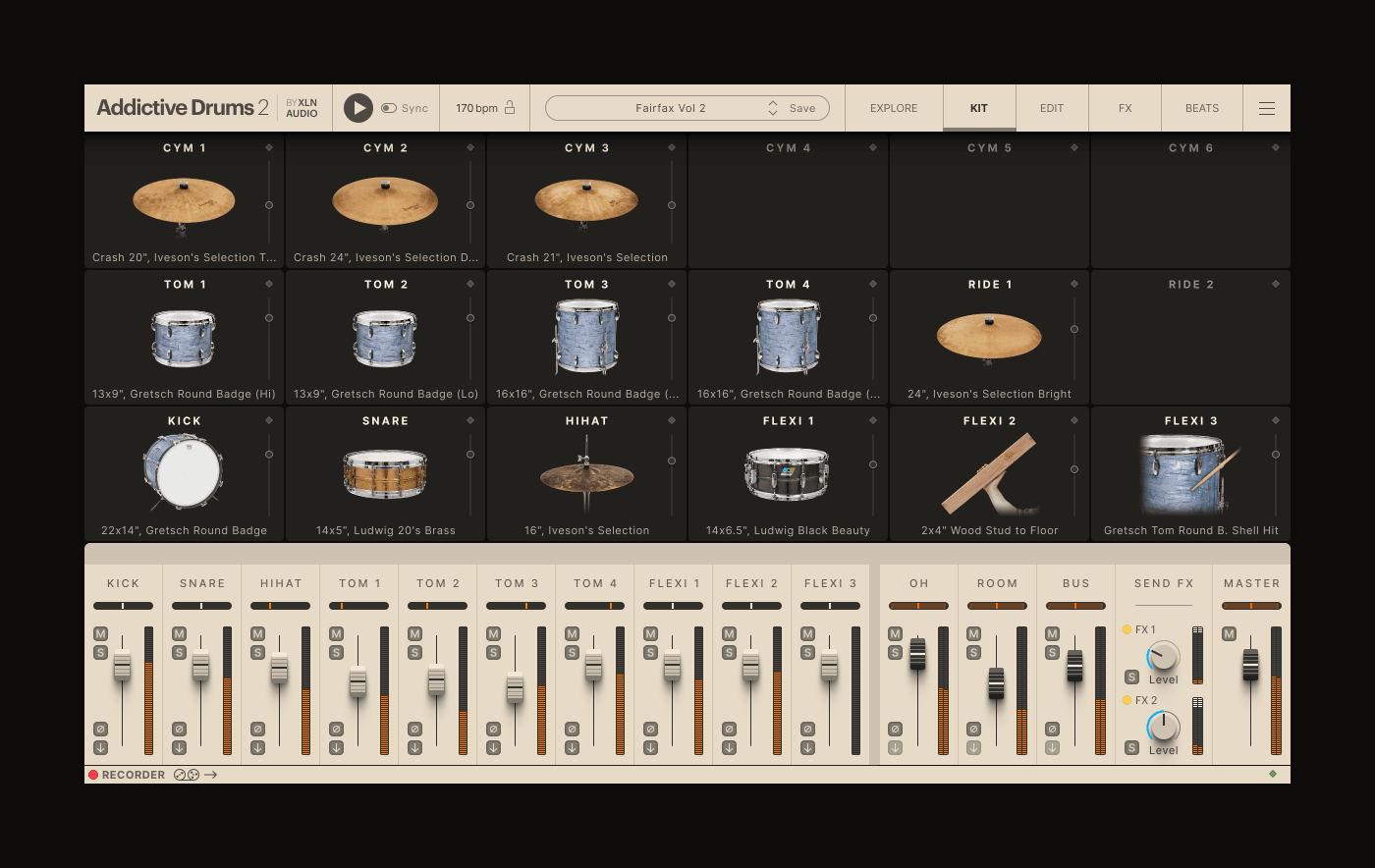Open CYM 3 slot menu diamond
This screenshot has width=1375, height=868.
(x=672, y=147)
